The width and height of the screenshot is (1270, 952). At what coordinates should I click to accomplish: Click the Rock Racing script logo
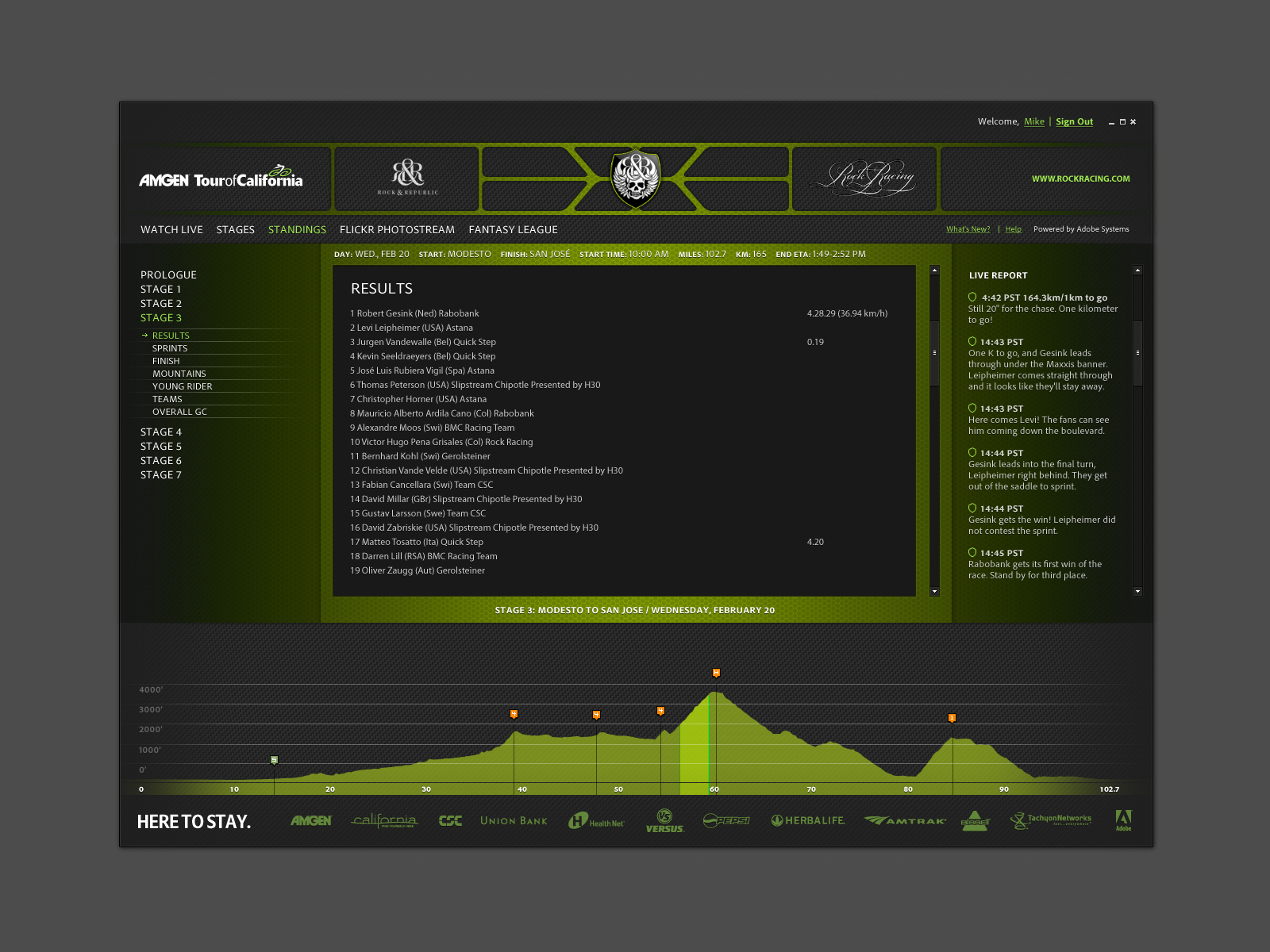[863, 178]
